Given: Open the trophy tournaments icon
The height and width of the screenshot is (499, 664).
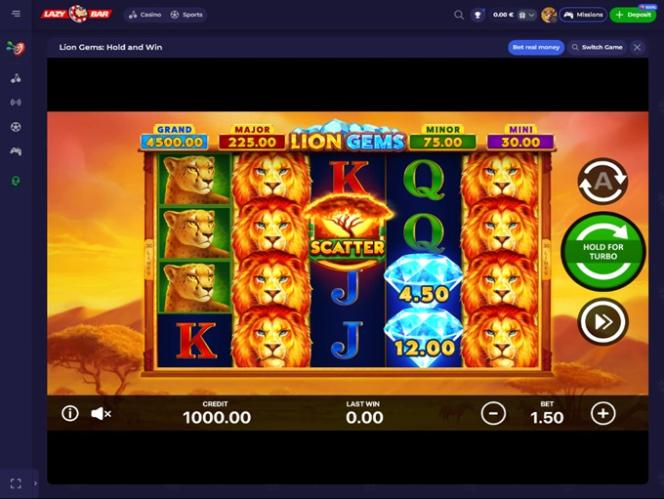Looking at the screenshot, I should 477,15.
